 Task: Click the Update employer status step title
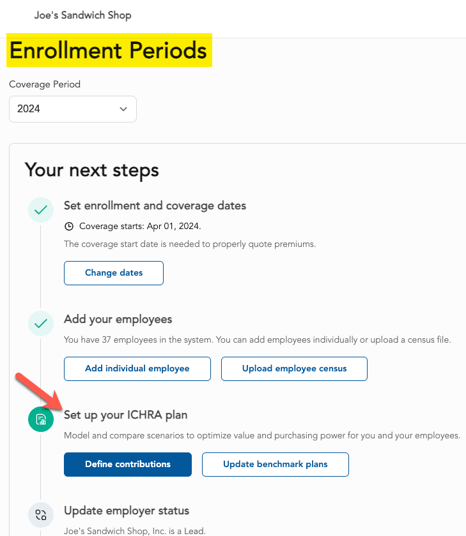pyautogui.click(x=127, y=511)
